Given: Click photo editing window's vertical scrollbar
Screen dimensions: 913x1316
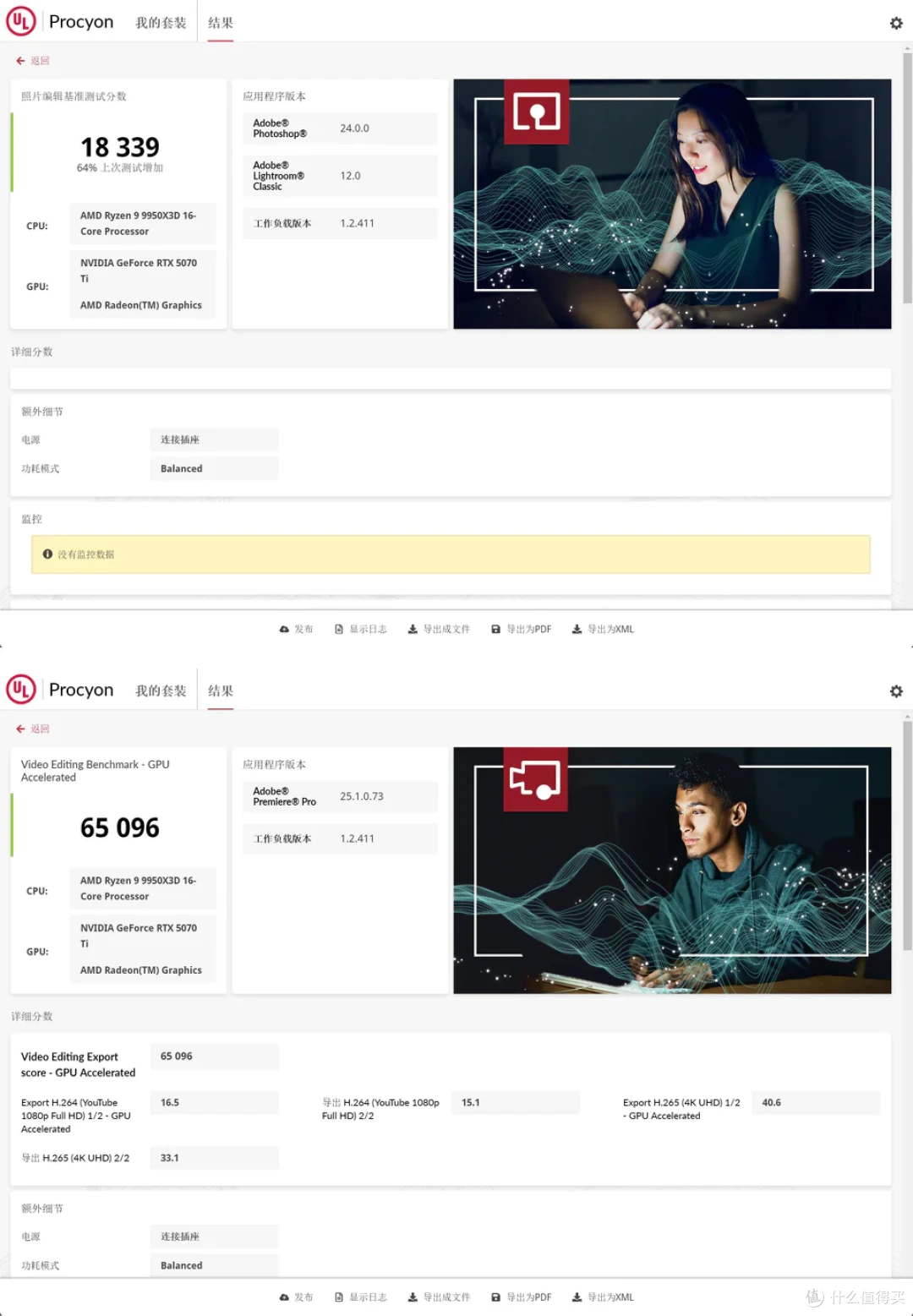Looking at the screenshot, I should pyautogui.click(x=907, y=178).
